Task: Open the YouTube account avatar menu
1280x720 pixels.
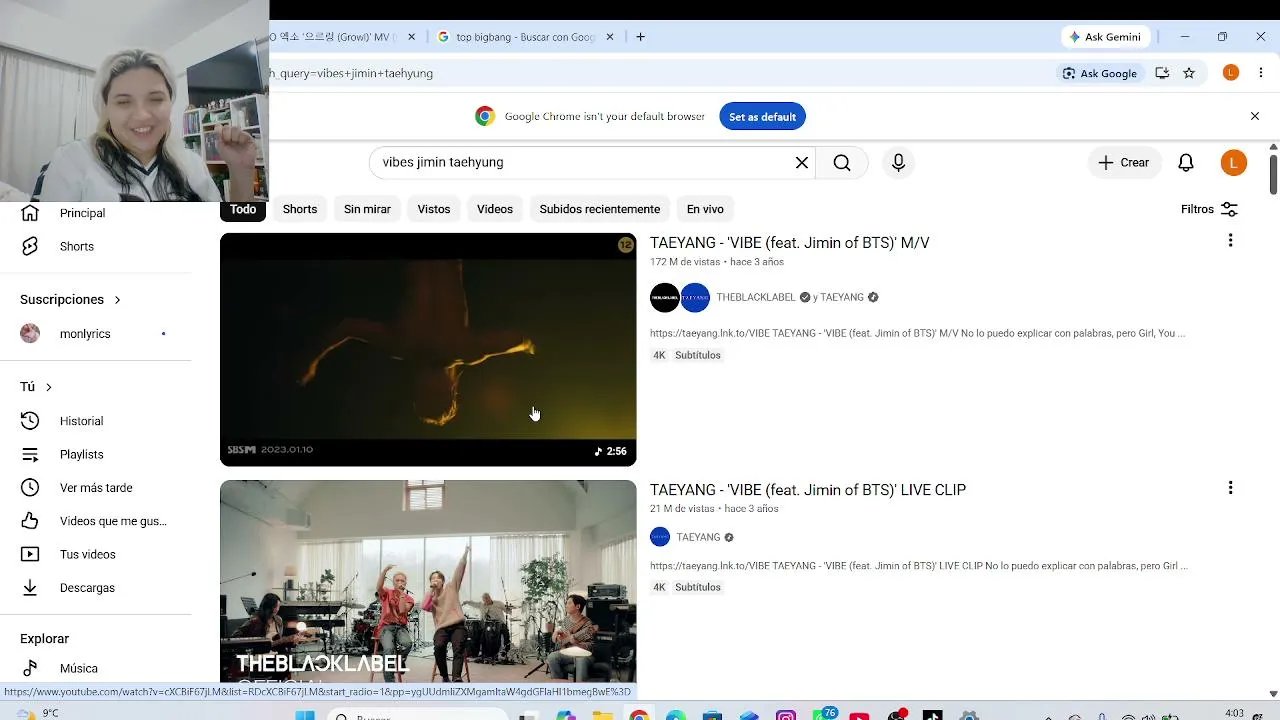Action: 1234,163
